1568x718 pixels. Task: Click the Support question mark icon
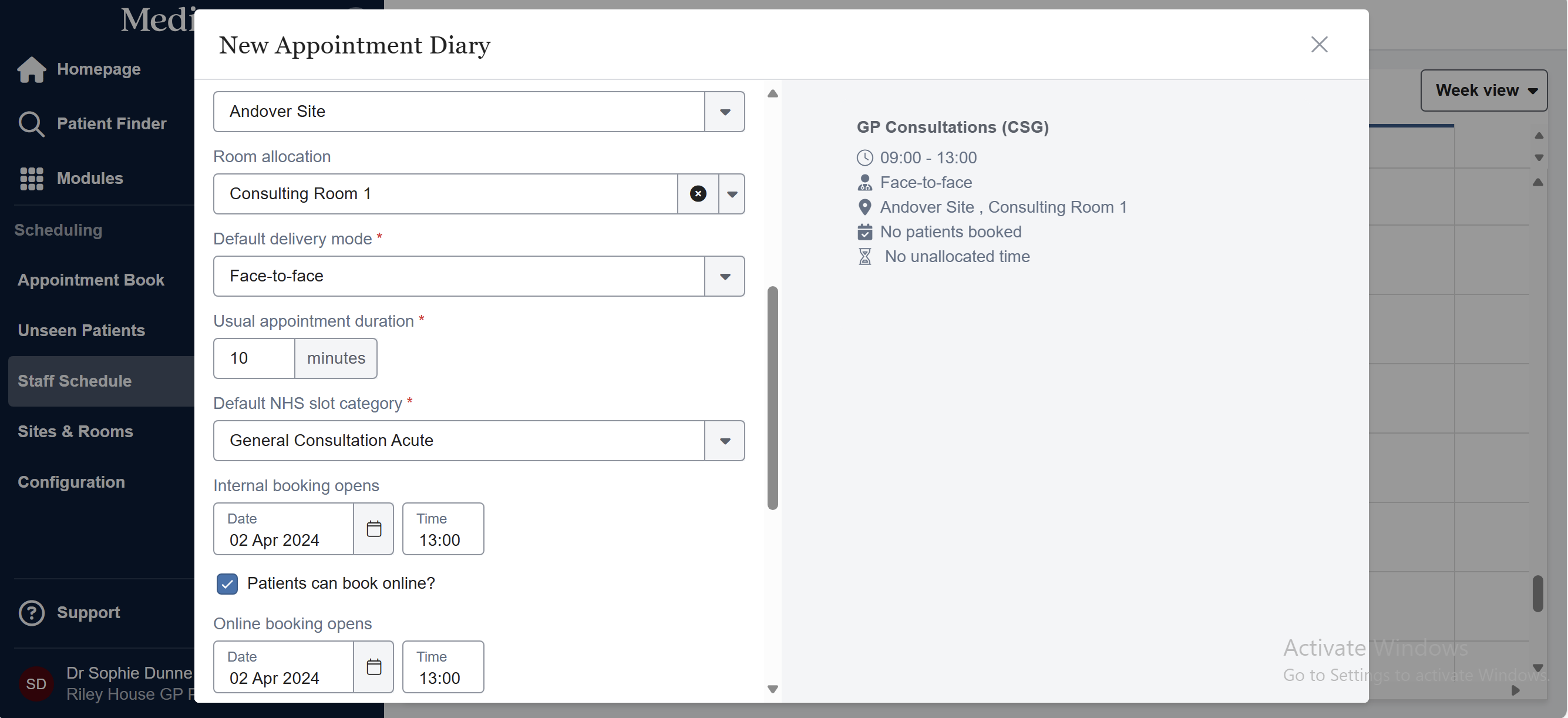click(x=32, y=613)
